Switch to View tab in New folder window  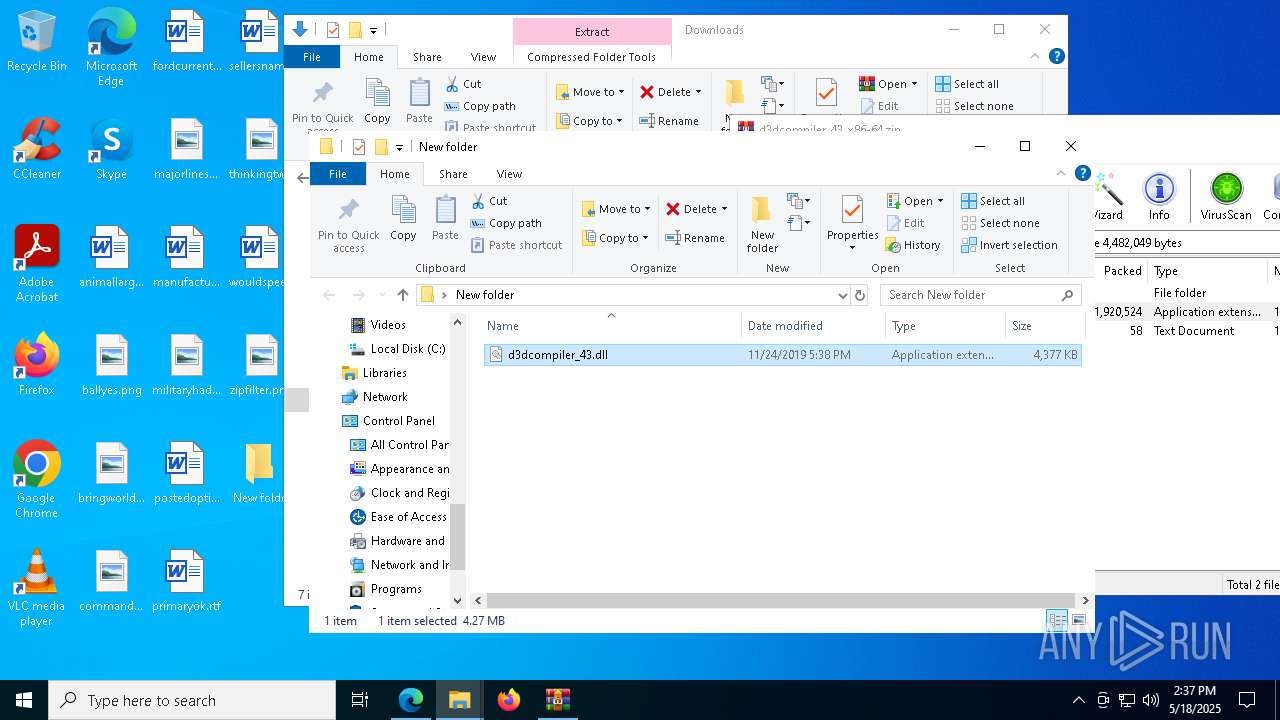tap(509, 174)
